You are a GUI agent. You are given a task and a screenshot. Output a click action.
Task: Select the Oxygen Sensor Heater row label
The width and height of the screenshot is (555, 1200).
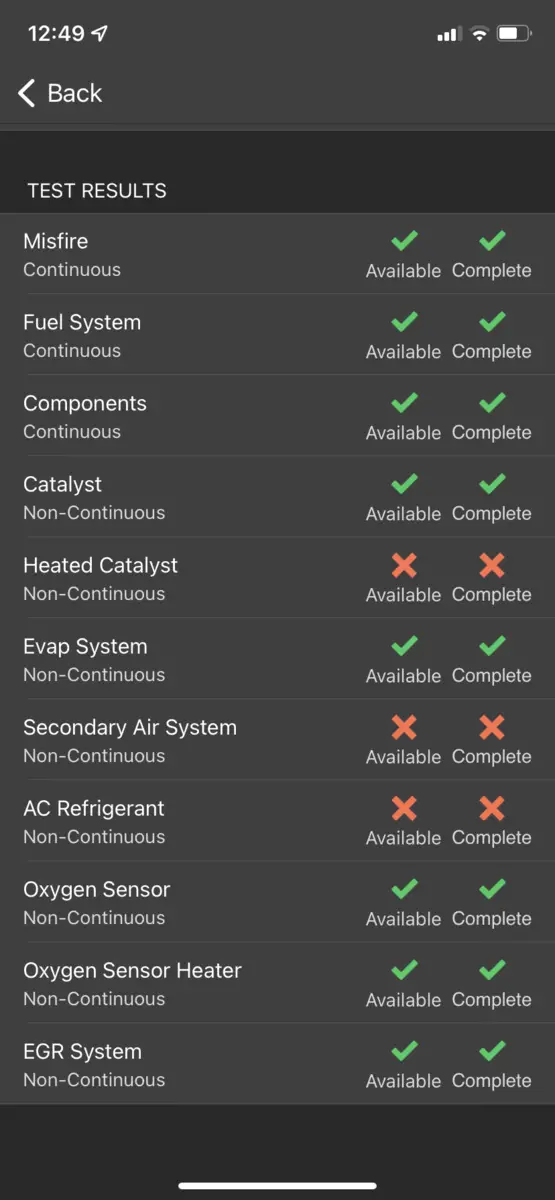click(132, 970)
